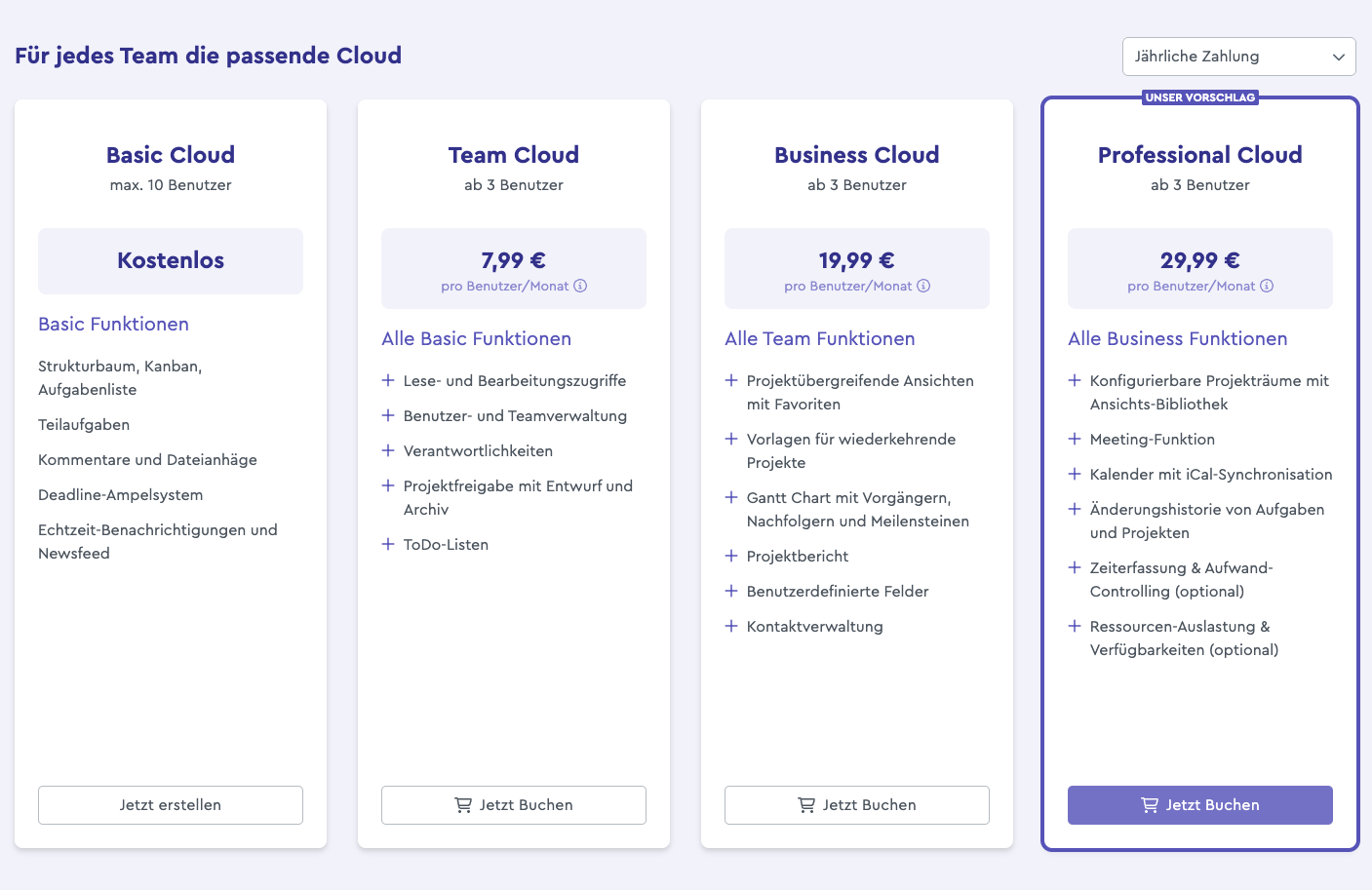Click plus icon next to Lese- und Bearbeitungszugriffe
Screen dimensions: 1372x890
tap(388, 380)
